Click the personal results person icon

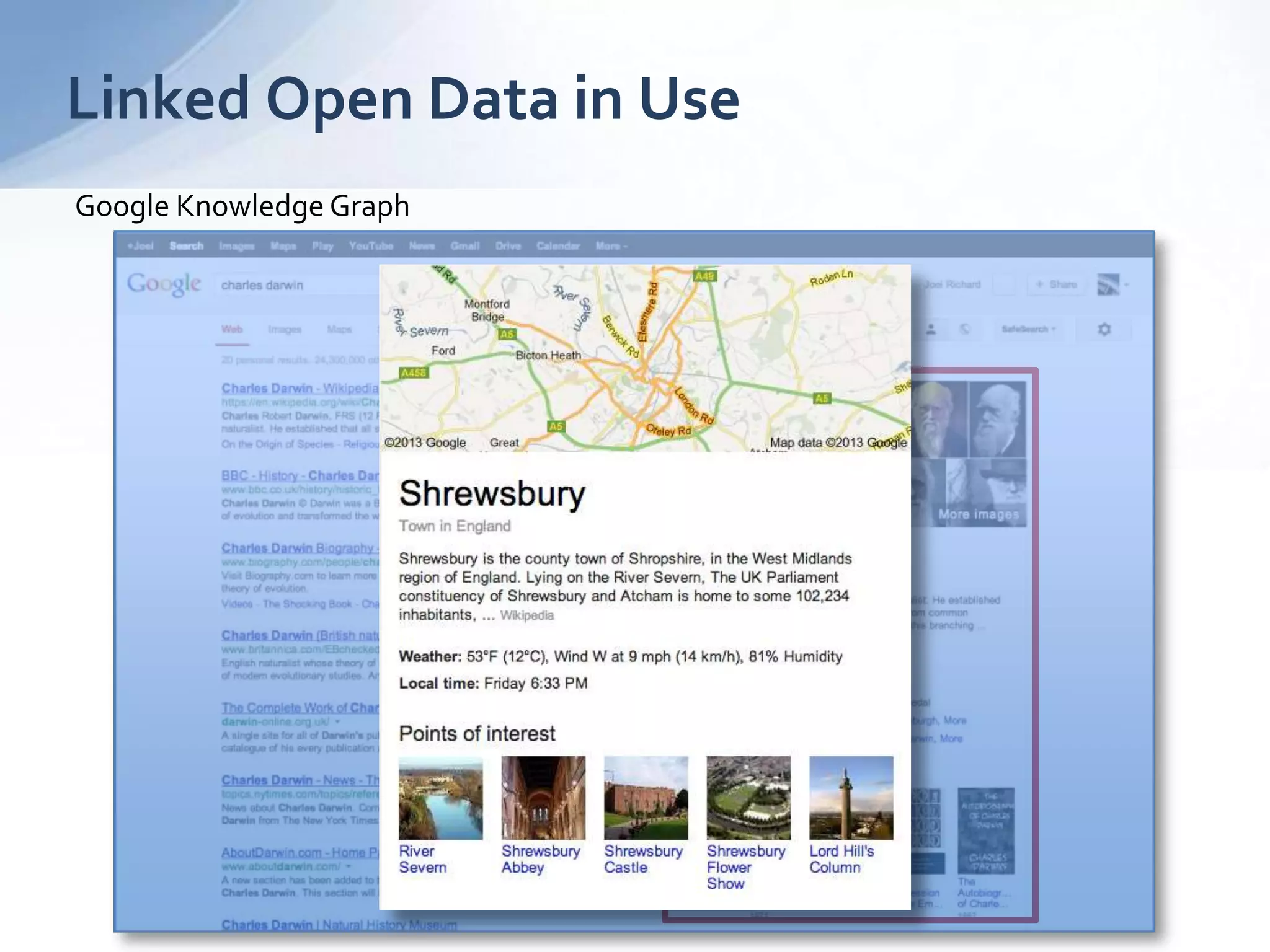click(x=931, y=329)
